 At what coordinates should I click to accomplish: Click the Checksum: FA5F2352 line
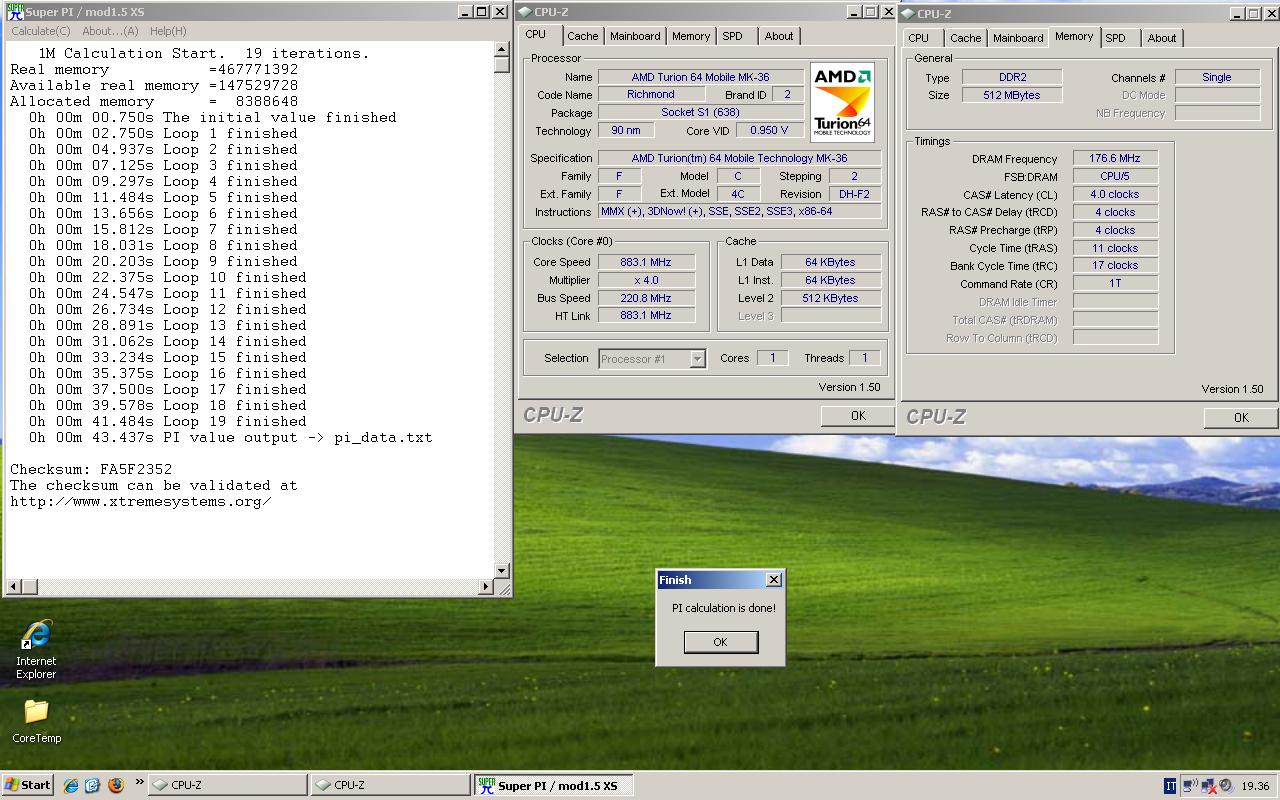(91, 469)
